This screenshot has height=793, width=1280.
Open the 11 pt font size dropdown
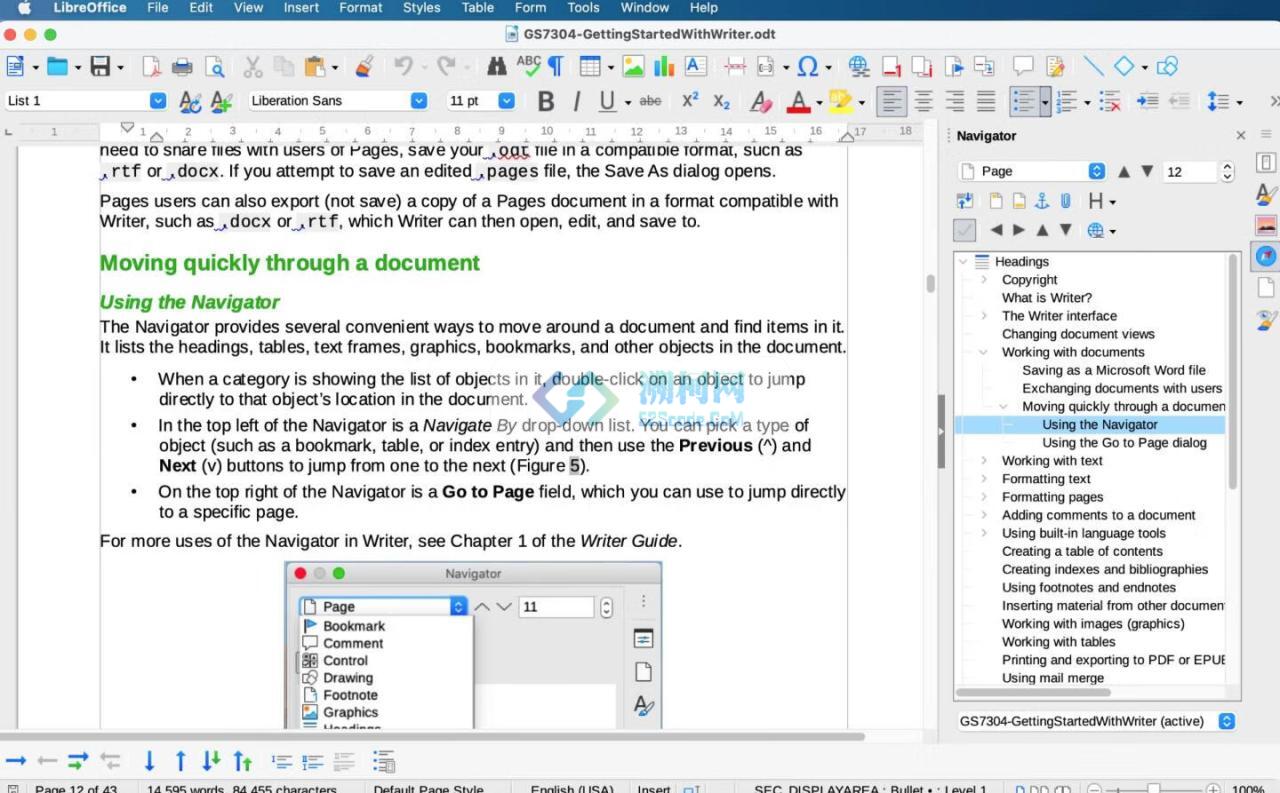coord(506,101)
